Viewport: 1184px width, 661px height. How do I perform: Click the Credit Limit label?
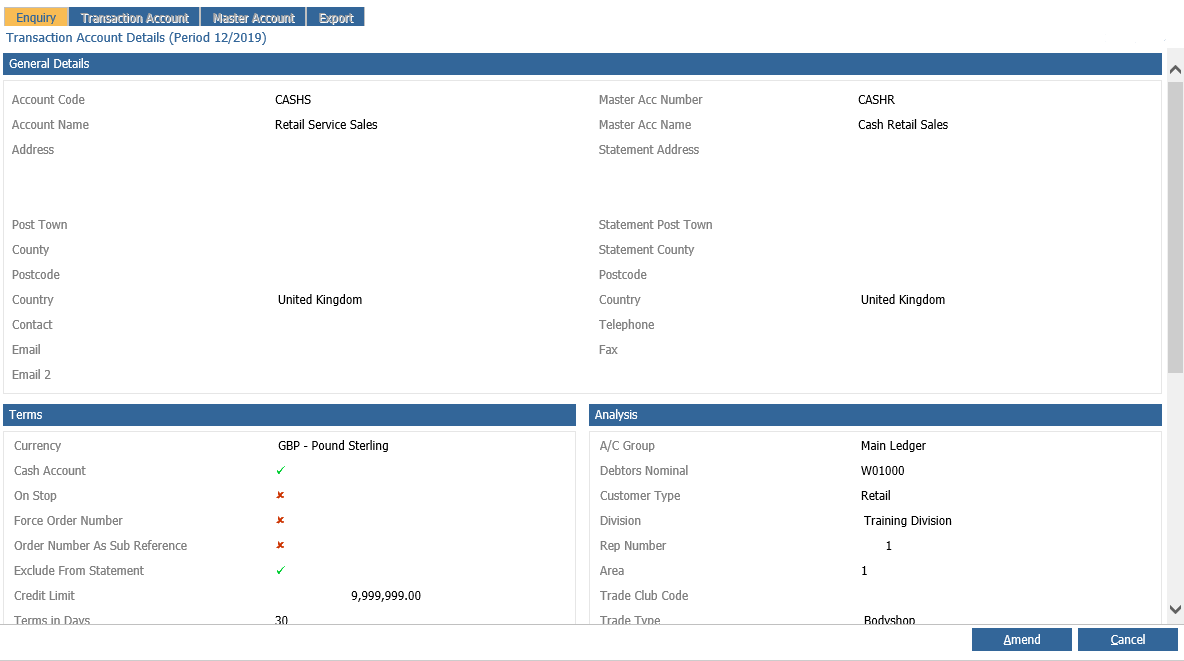tap(45, 595)
